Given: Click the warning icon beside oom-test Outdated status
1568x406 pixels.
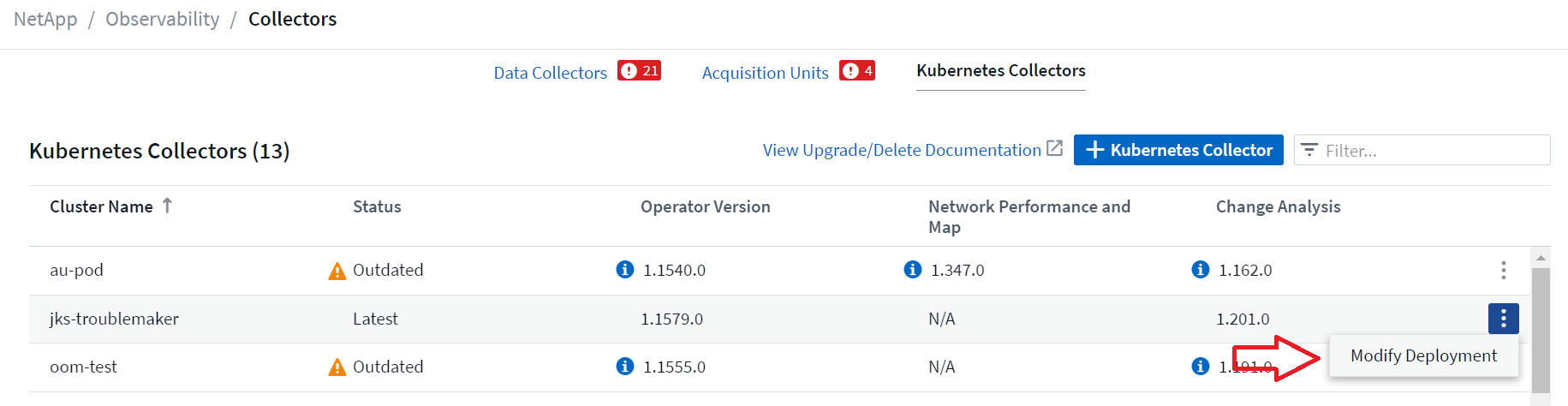Looking at the screenshot, I should coord(337,368).
